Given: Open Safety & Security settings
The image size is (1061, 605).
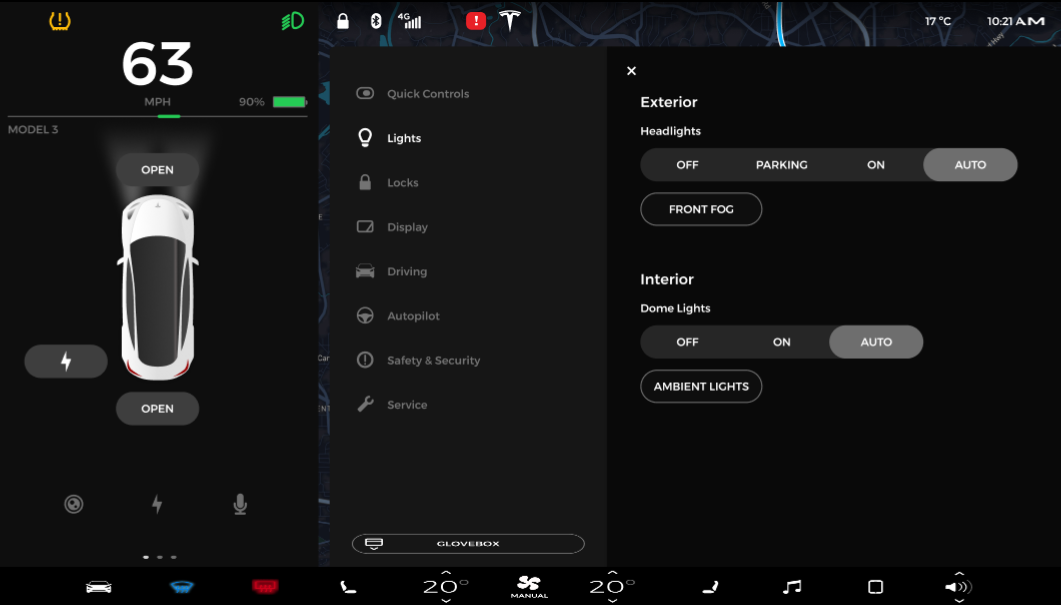Looking at the screenshot, I should click(433, 360).
